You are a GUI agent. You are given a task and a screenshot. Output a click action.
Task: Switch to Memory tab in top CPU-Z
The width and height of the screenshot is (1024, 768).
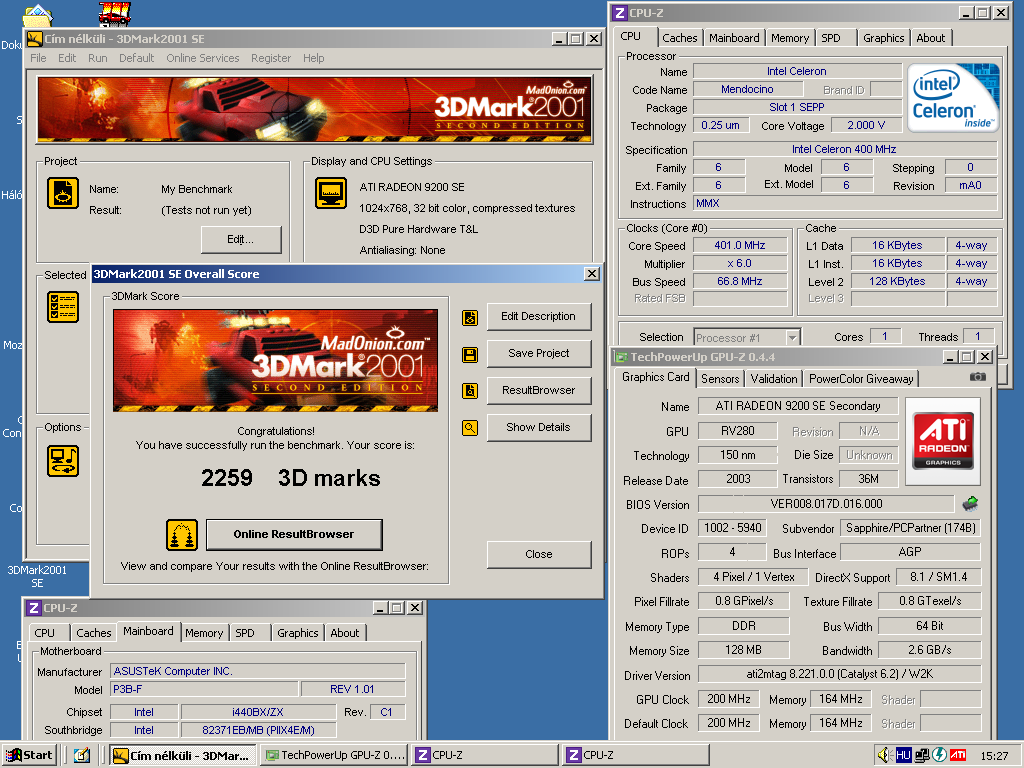pos(790,38)
